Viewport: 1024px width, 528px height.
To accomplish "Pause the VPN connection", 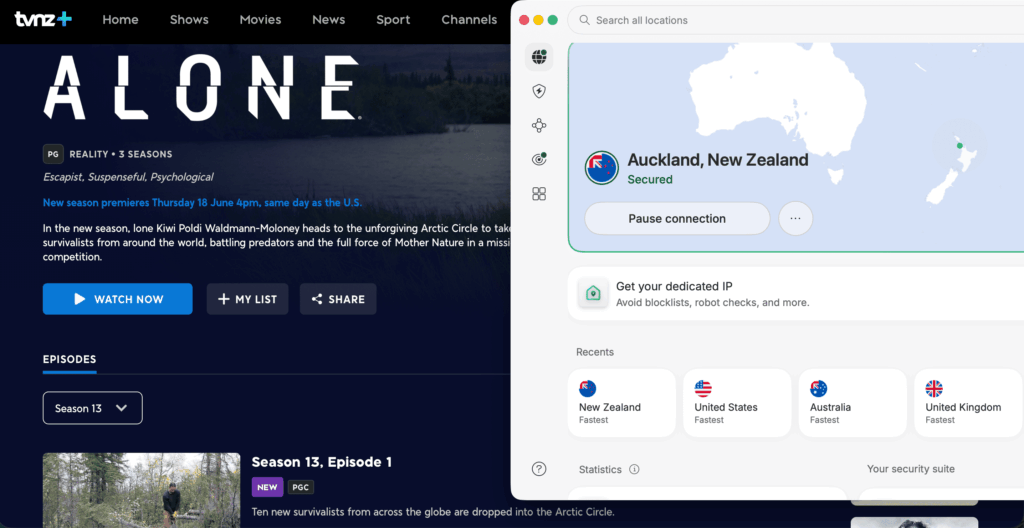I will (677, 218).
